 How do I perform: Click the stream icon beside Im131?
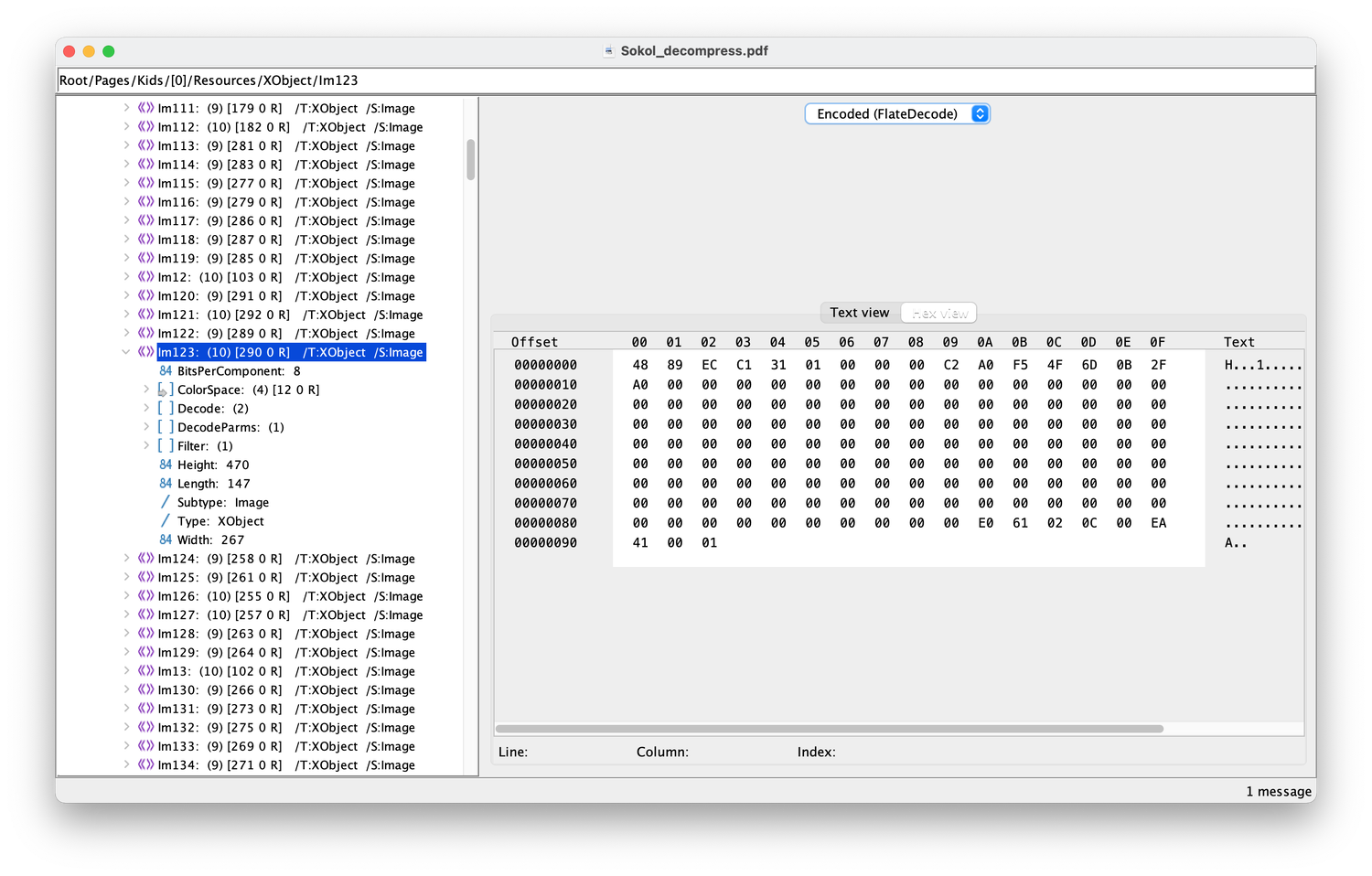point(145,708)
